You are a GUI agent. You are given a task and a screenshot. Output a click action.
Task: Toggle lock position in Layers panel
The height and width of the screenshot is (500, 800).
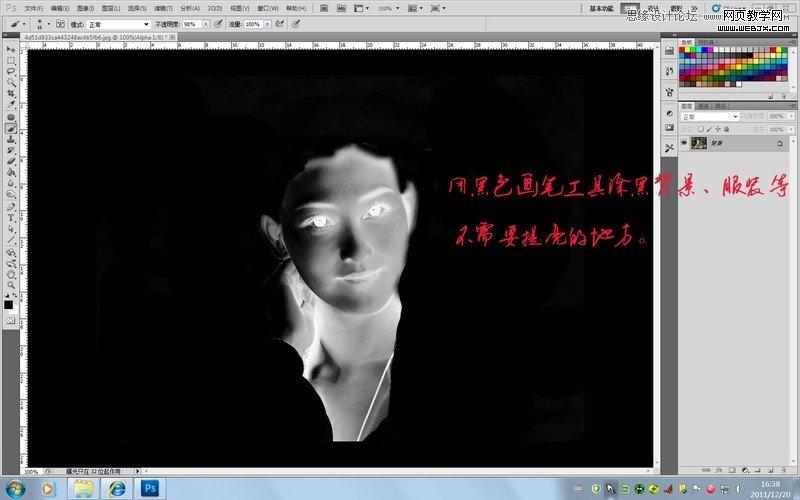718,129
